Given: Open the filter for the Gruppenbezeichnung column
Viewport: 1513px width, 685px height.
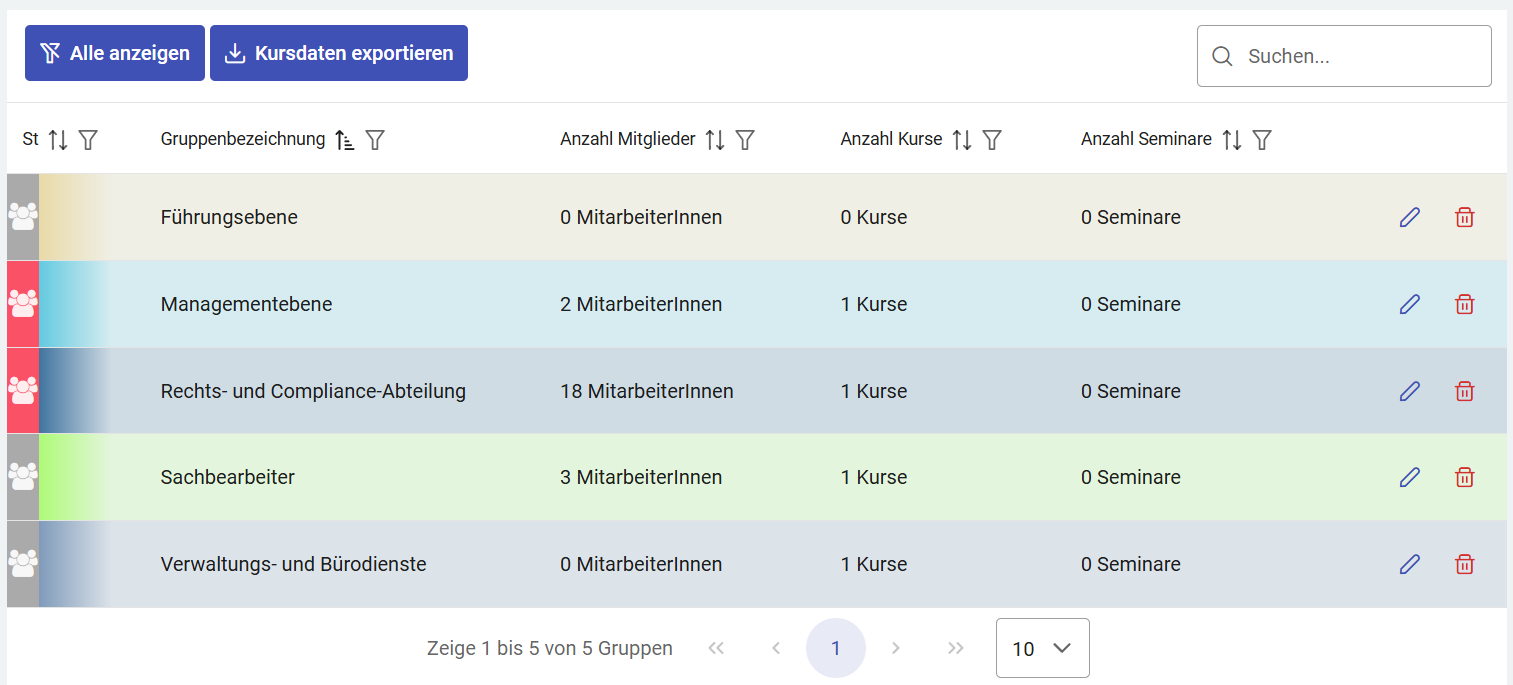Looking at the screenshot, I should click(x=375, y=140).
